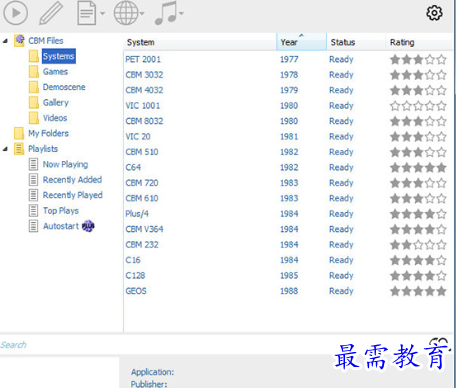Select the CBM 510 entry
Viewport: 456px width, 388px height.
pos(142,152)
